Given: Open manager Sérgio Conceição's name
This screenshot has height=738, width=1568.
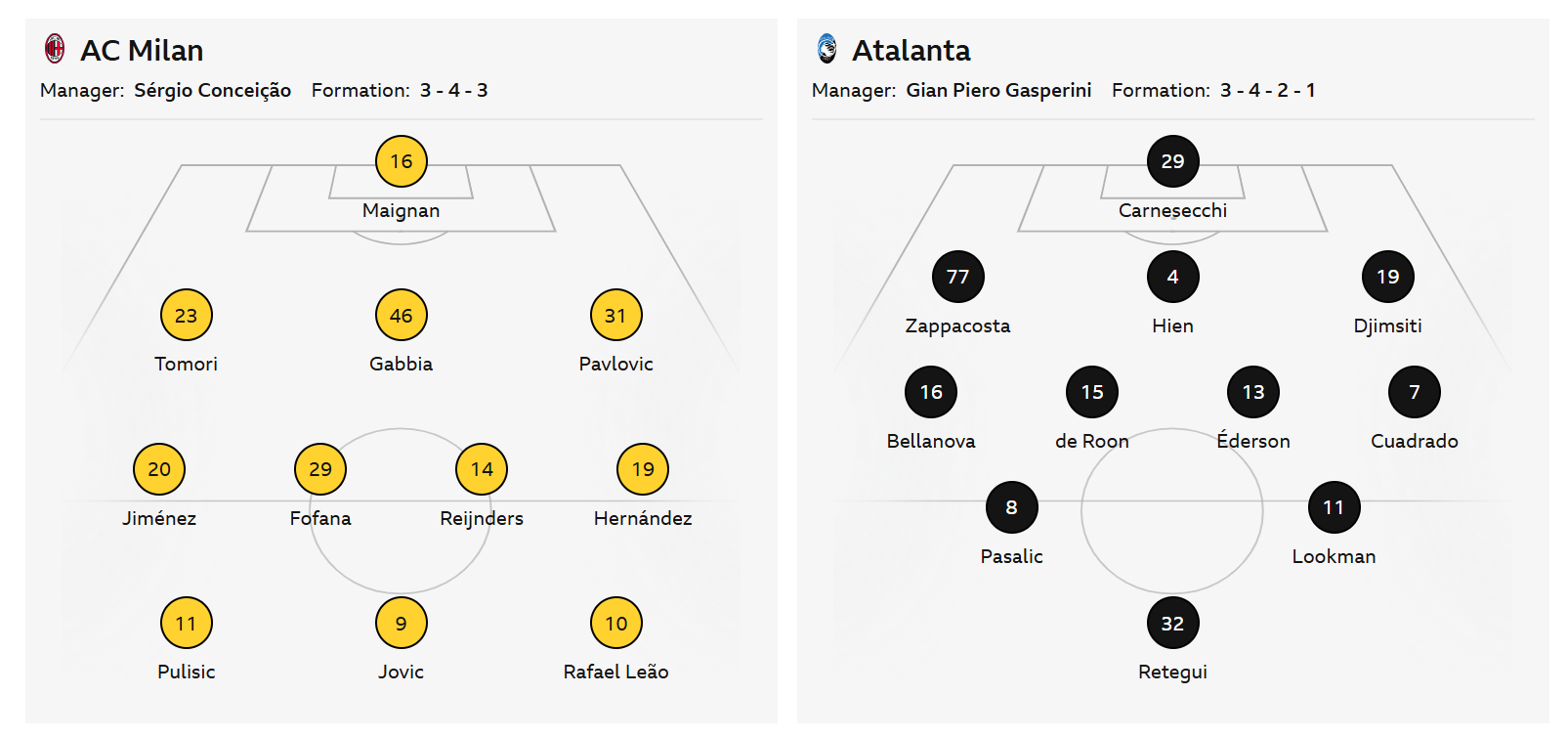Looking at the screenshot, I should click(212, 90).
